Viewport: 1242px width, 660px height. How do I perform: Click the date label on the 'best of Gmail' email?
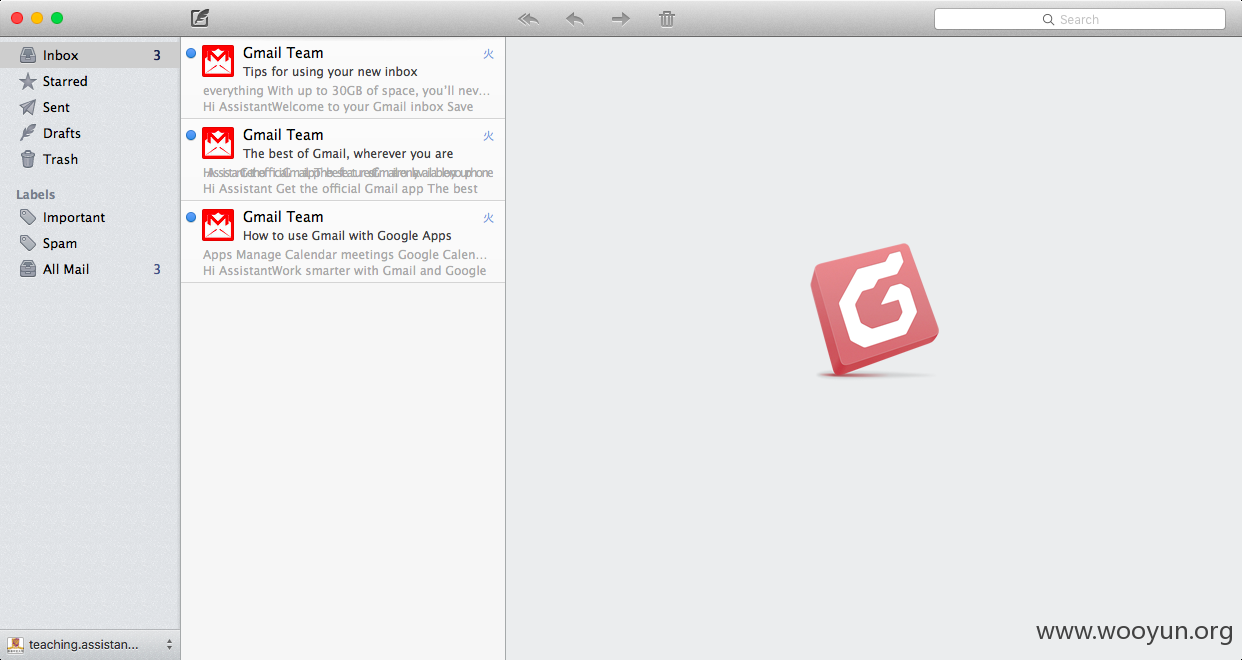click(x=489, y=136)
